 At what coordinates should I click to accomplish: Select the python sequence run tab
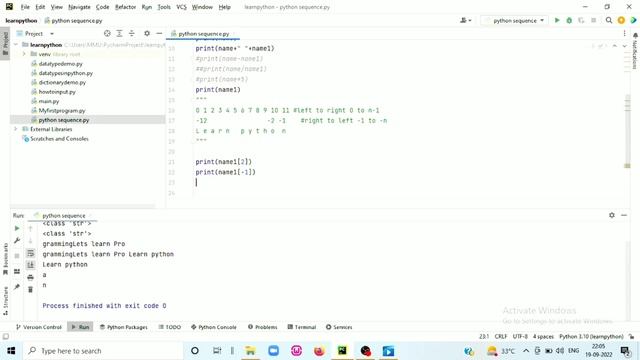(63, 216)
